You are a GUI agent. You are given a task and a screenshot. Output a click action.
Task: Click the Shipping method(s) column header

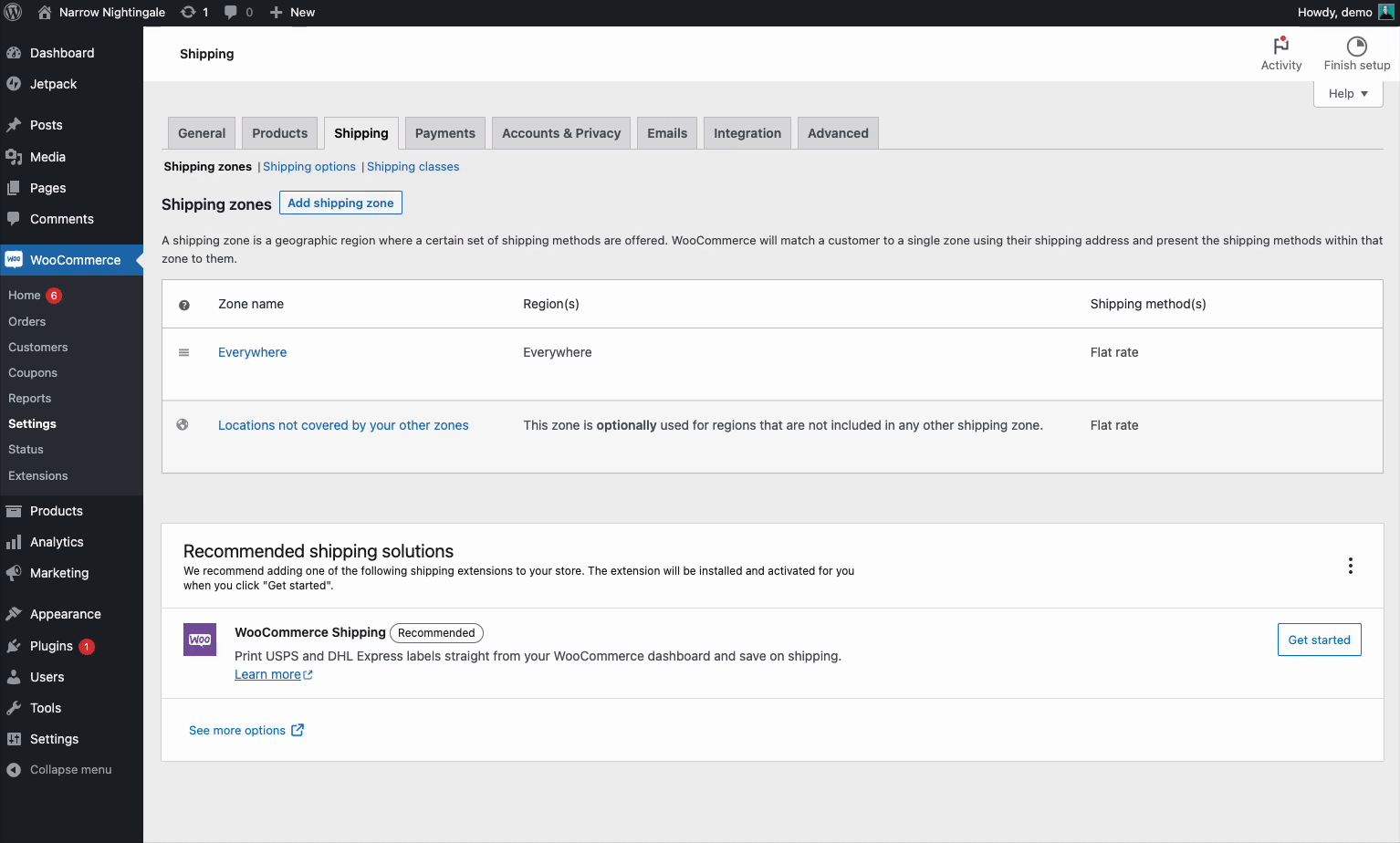[x=1148, y=304]
